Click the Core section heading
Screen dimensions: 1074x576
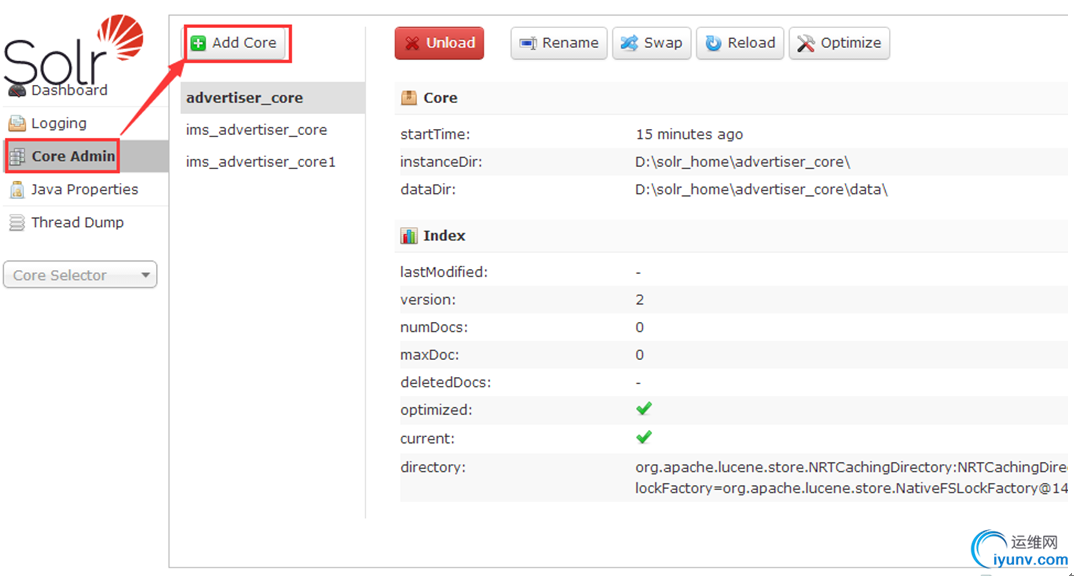pos(440,98)
